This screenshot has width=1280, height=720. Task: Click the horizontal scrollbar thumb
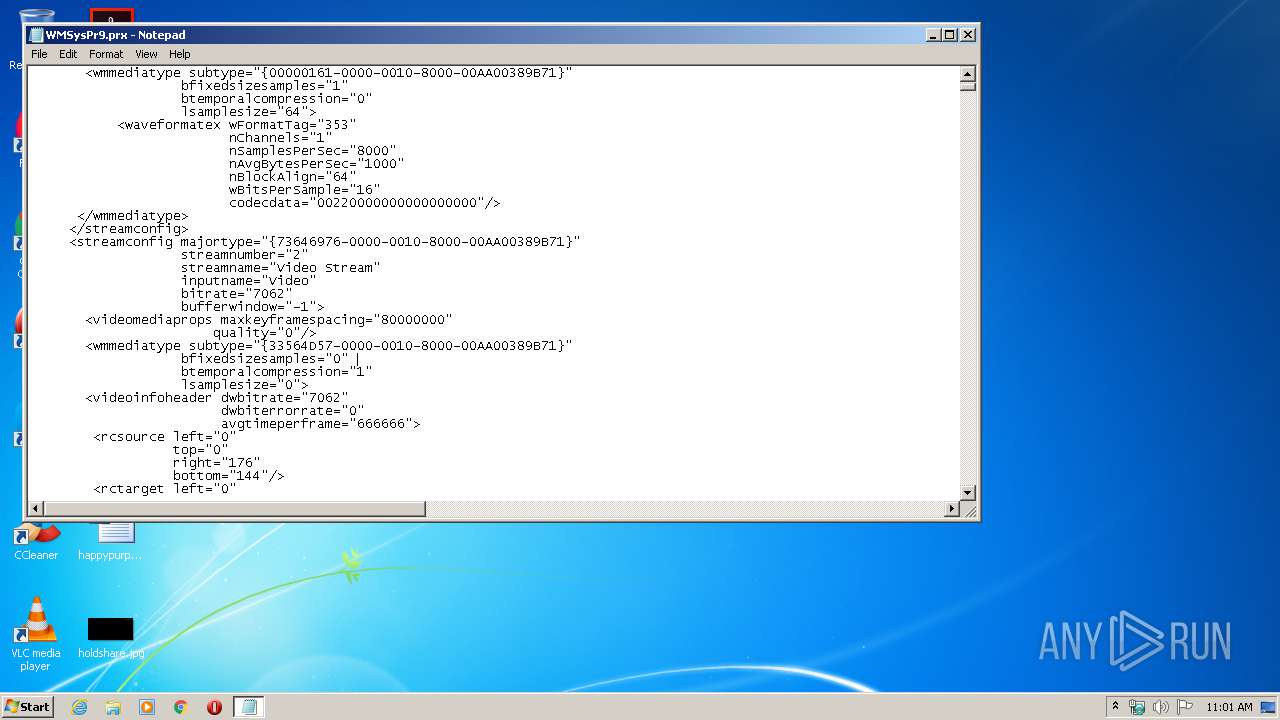(x=234, y=509)
